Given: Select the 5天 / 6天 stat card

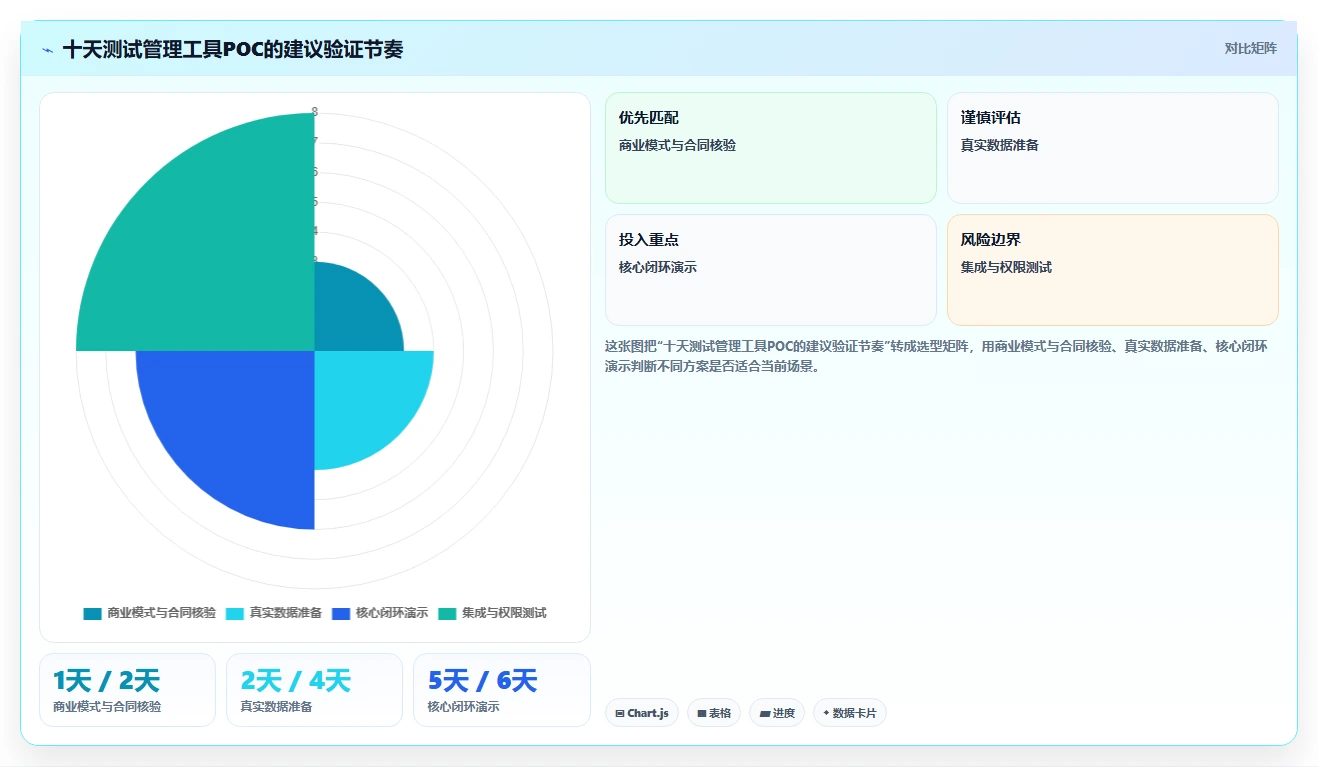Looking at the screenshot, I should point(501,690).
